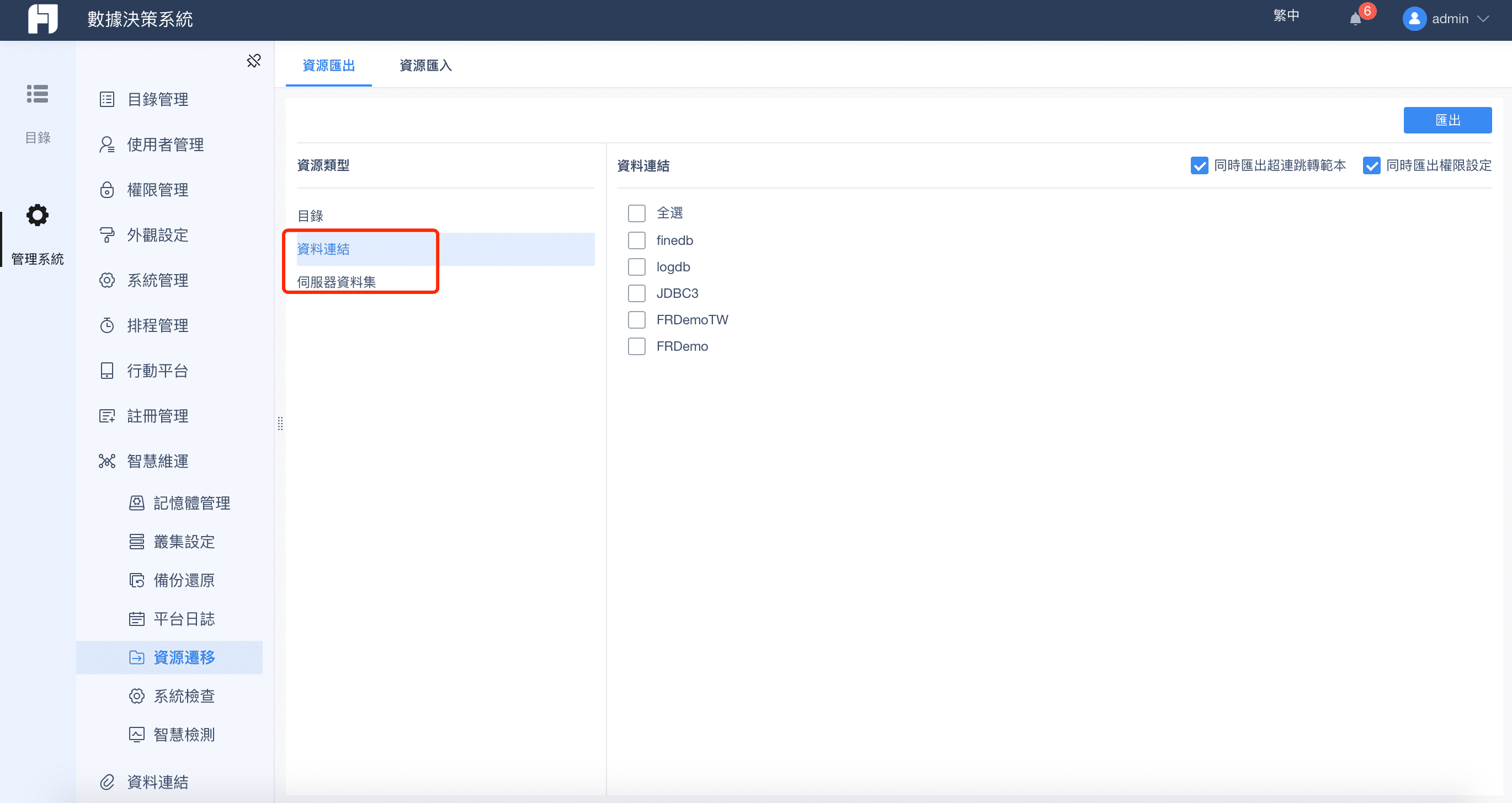Viewport: 1512px width, 803px height.
Task: Click the 目錄管理 list icon
Action: [x=107, y=99]
